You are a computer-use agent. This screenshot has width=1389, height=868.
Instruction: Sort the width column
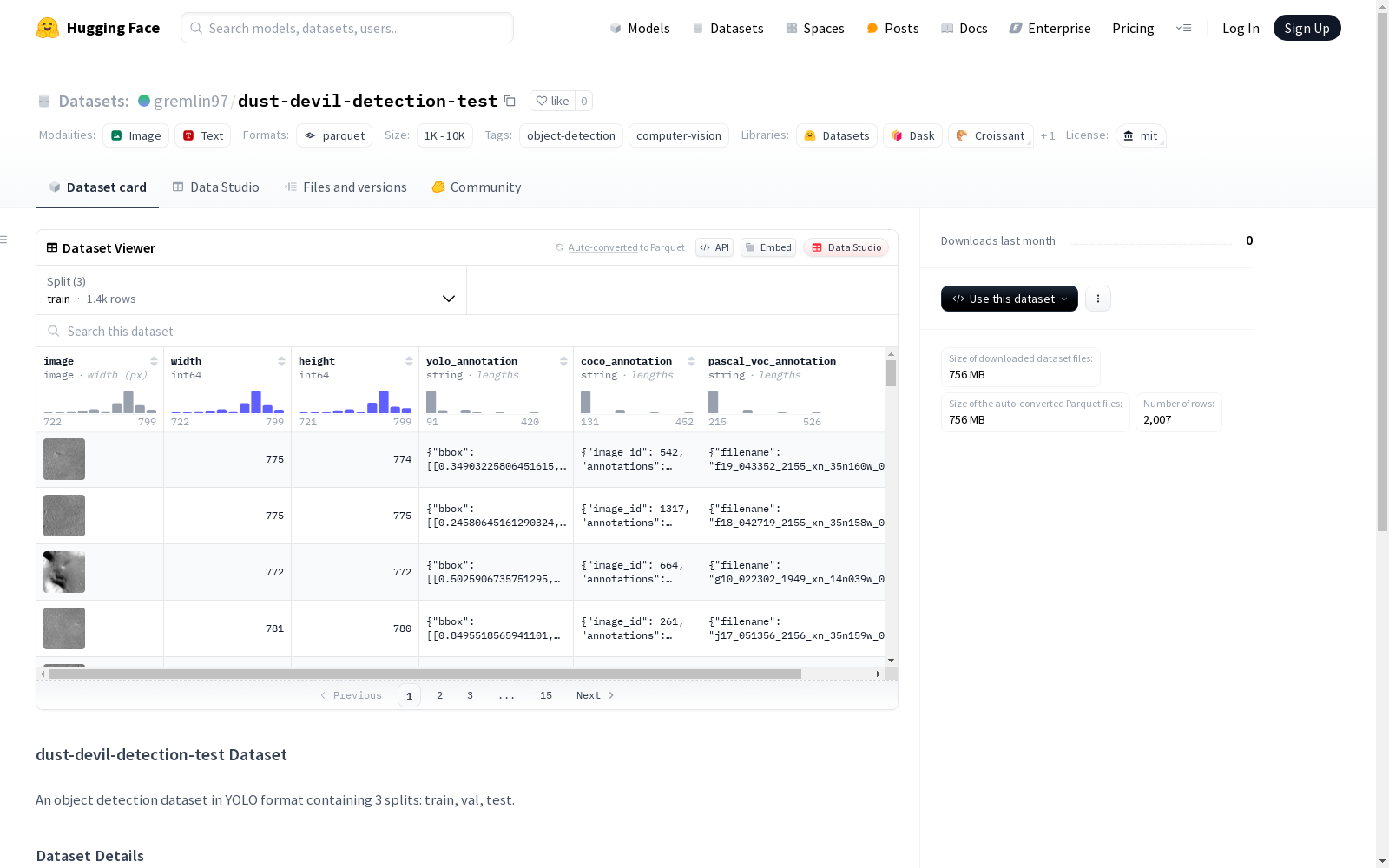click(281, 361)
